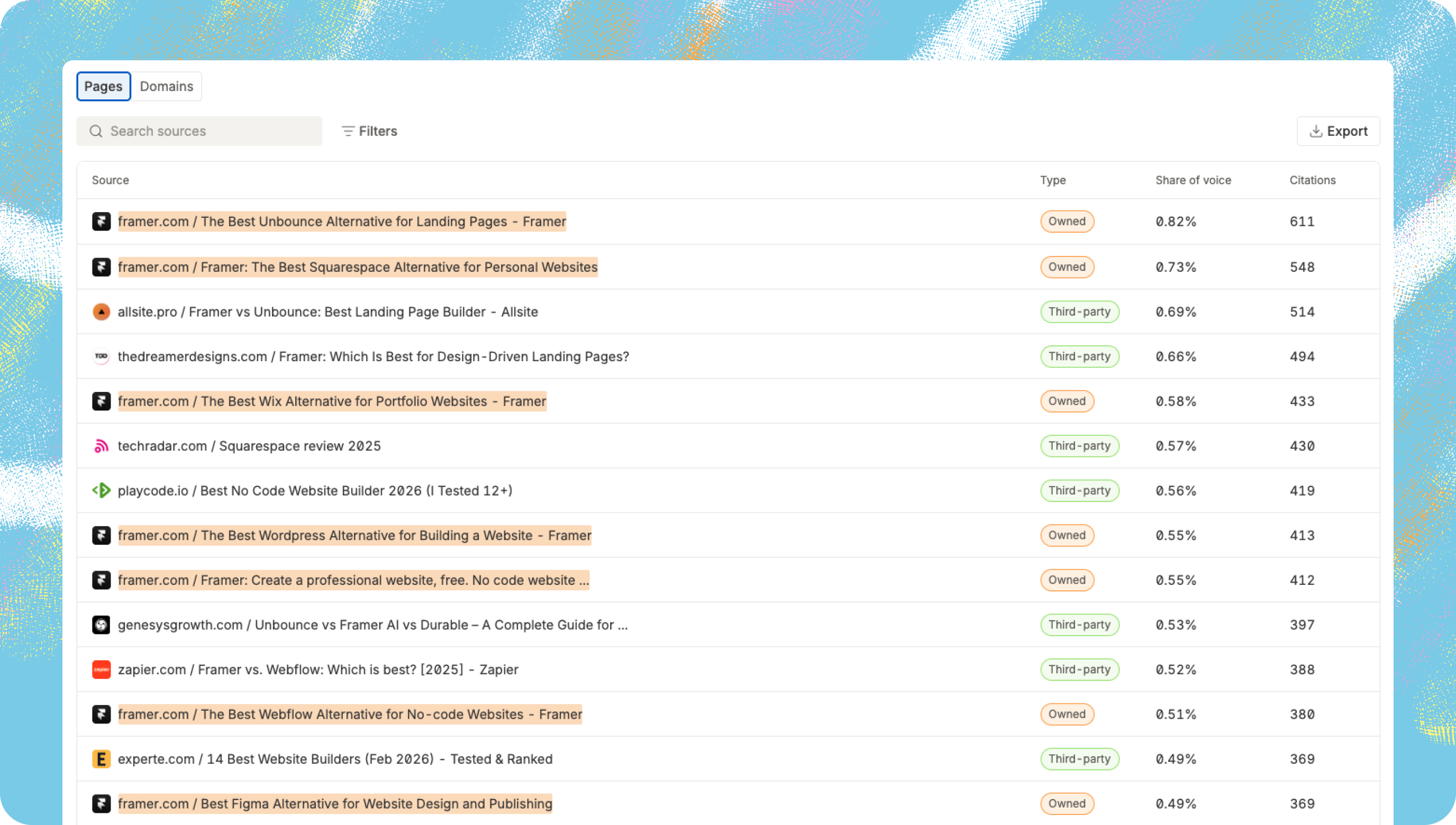This screenshot has width=1456, height=825.
Task: Select the Pages tab
Action: point(103,87)
